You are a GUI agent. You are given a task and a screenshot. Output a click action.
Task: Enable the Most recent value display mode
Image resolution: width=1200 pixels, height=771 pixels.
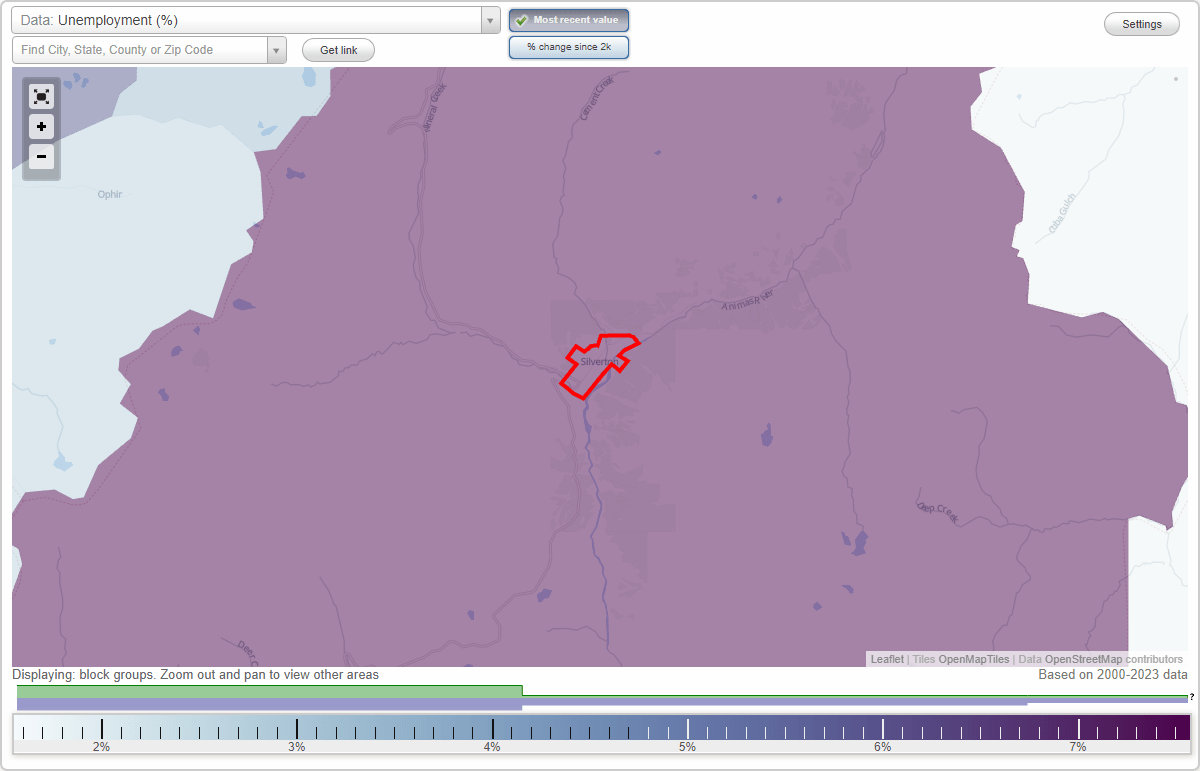tap(568, 20)
